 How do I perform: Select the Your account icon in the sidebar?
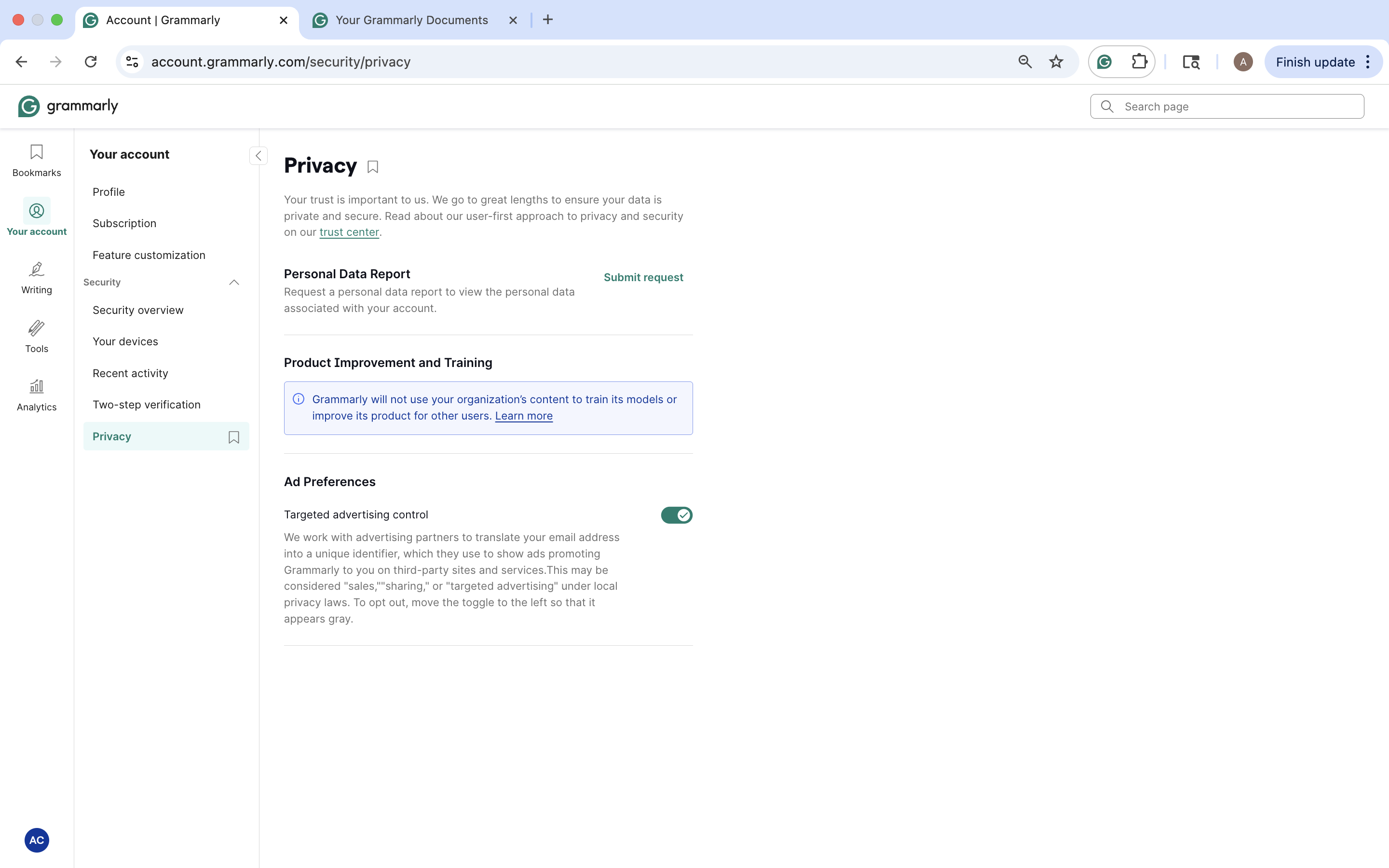point(36,211)
